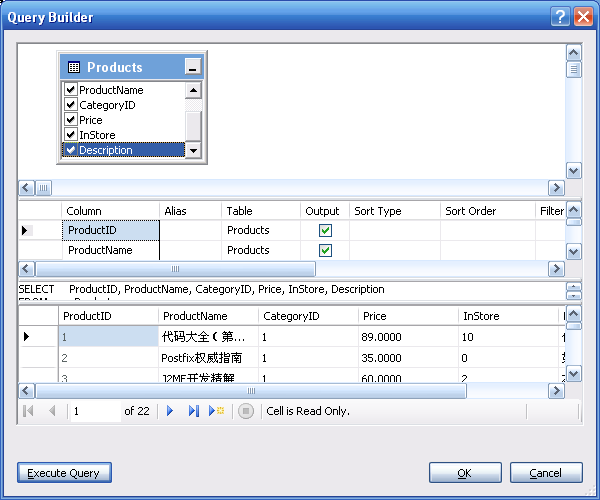
Task: Click InStore header in results pane
Action: click(x=508, y=316)
